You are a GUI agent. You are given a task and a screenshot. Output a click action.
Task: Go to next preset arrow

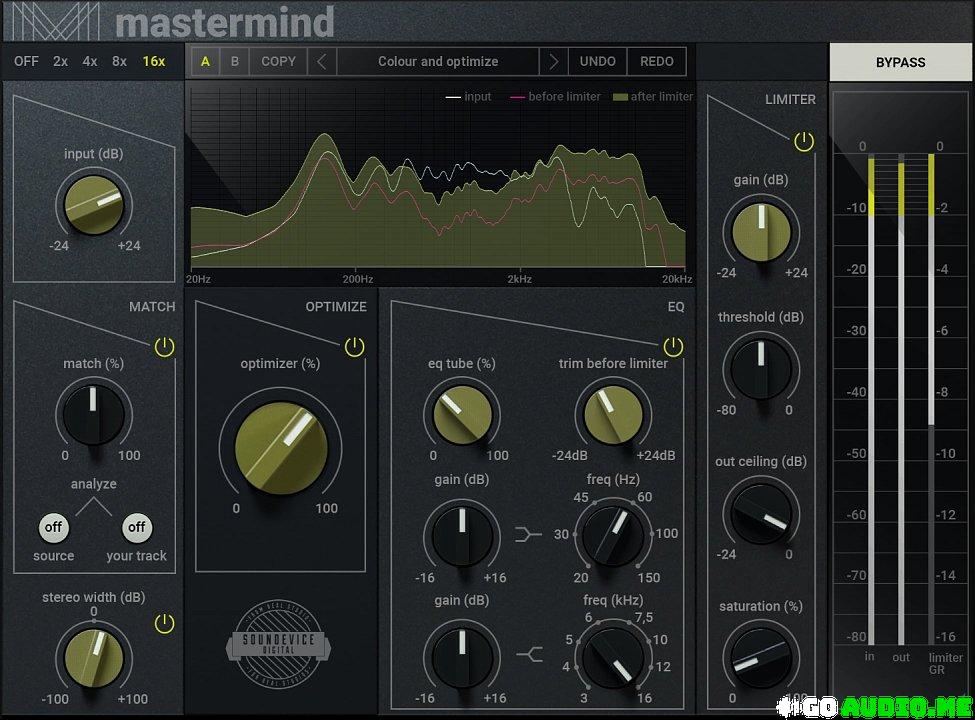[x=553, y=62]
